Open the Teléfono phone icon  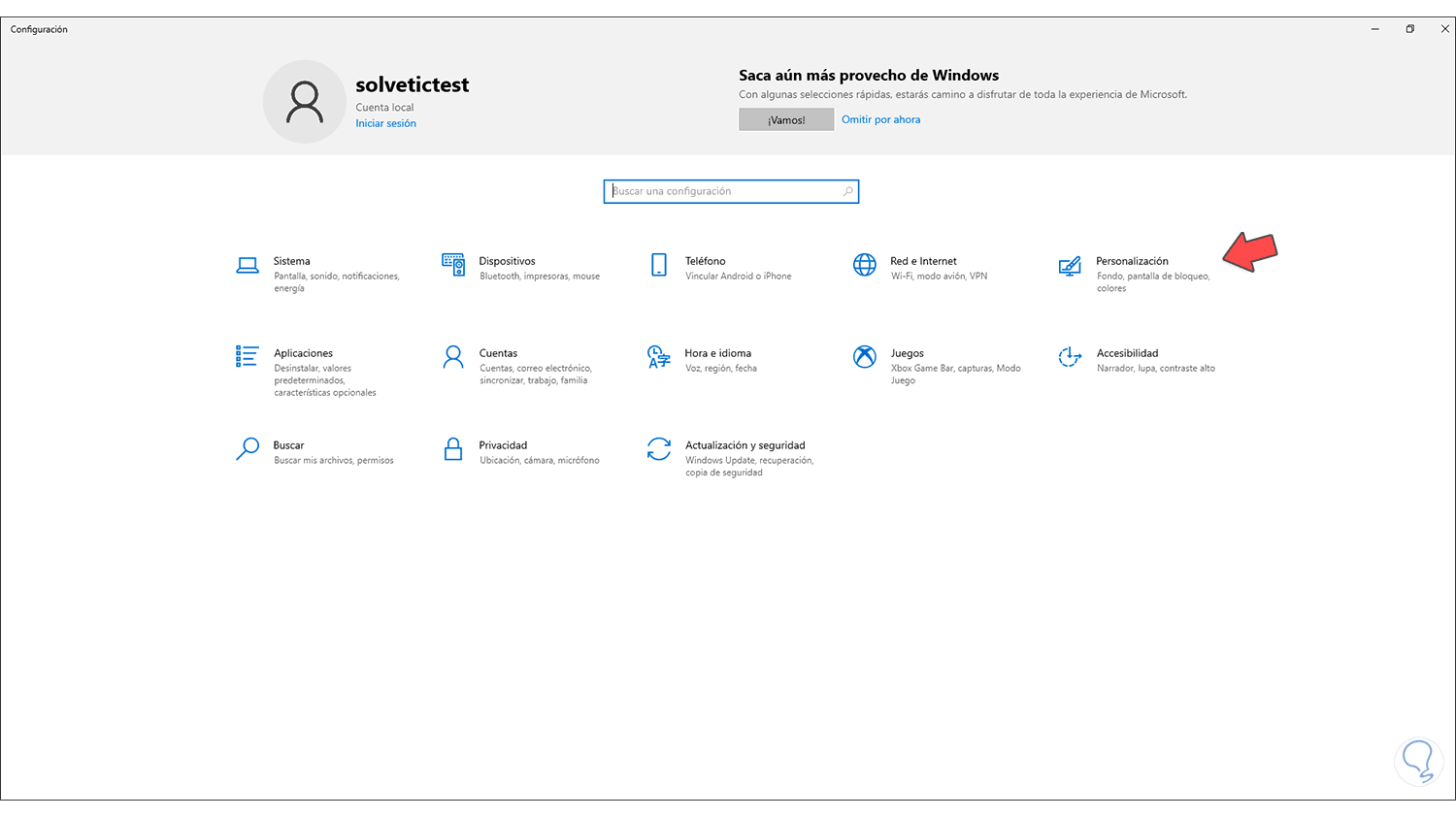pos(659,265)
